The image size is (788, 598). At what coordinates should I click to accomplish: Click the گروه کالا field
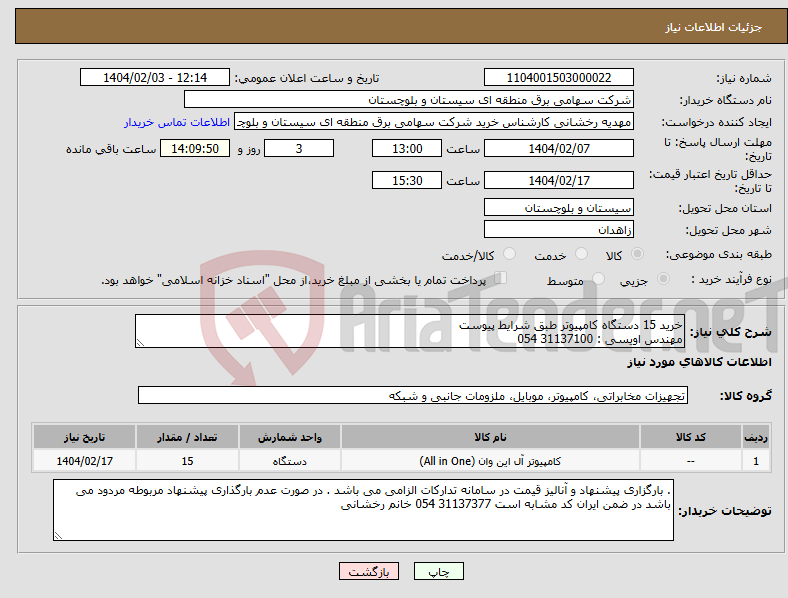[413, 395]
